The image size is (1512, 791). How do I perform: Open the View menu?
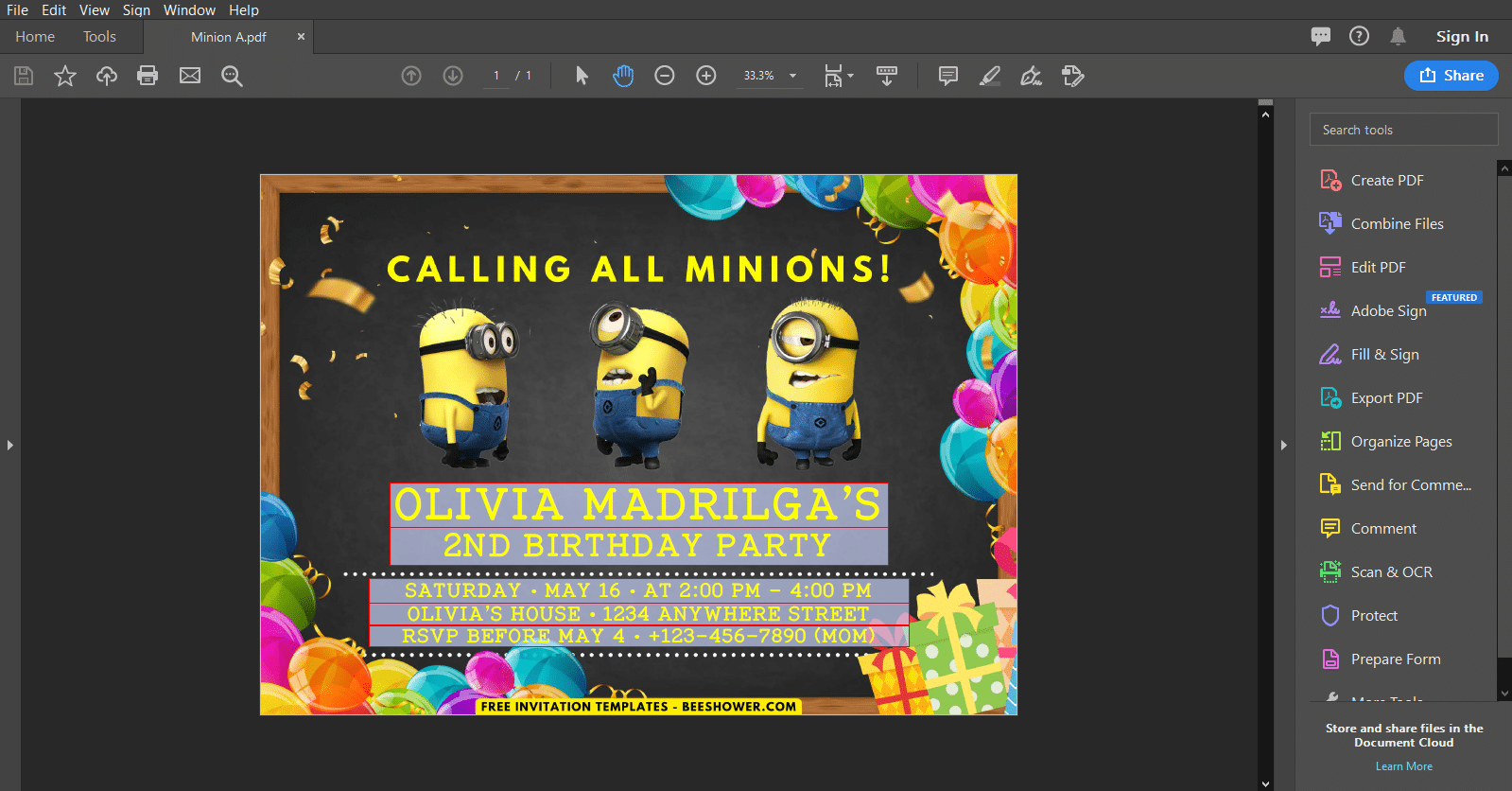(x=95, y=9)
